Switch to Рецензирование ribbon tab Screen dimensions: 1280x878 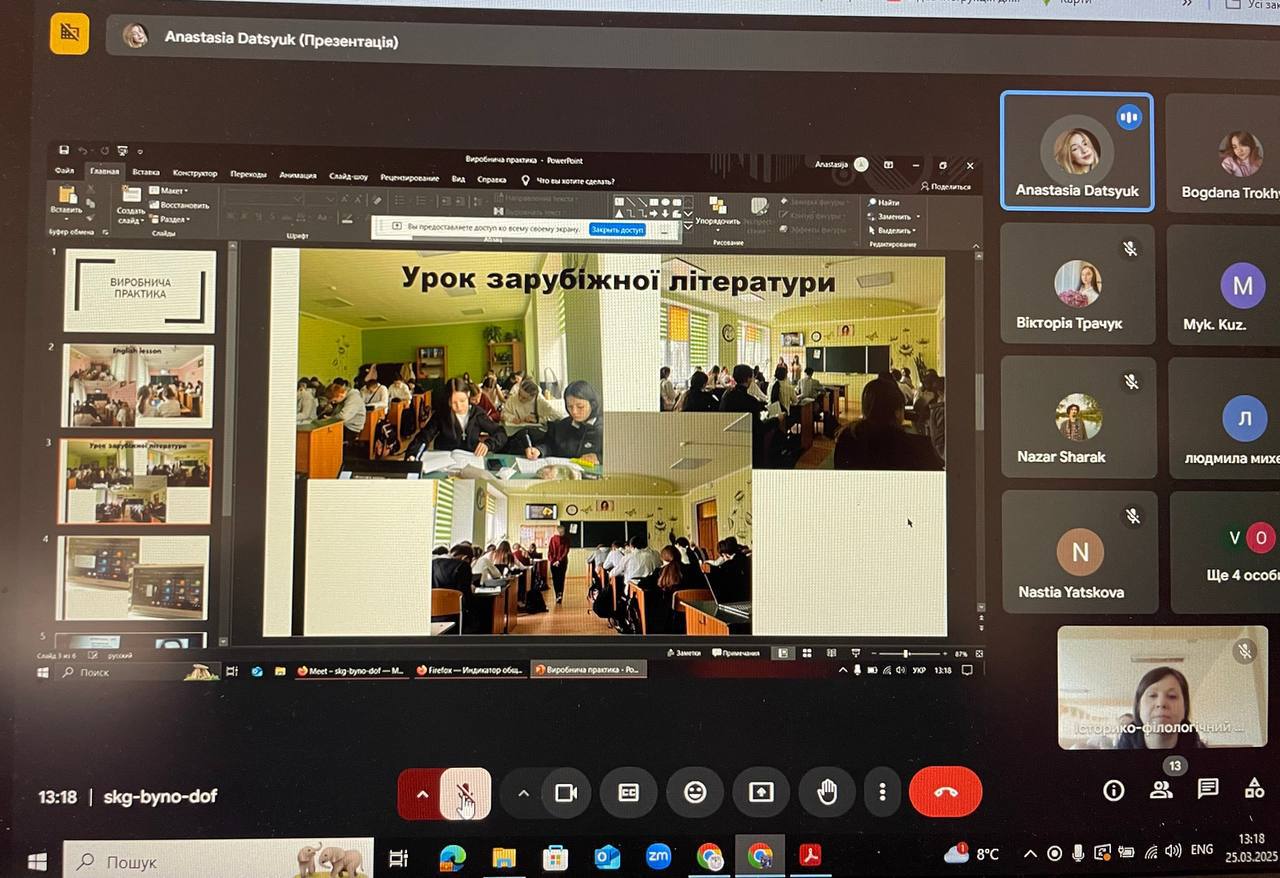coord(409,178)
